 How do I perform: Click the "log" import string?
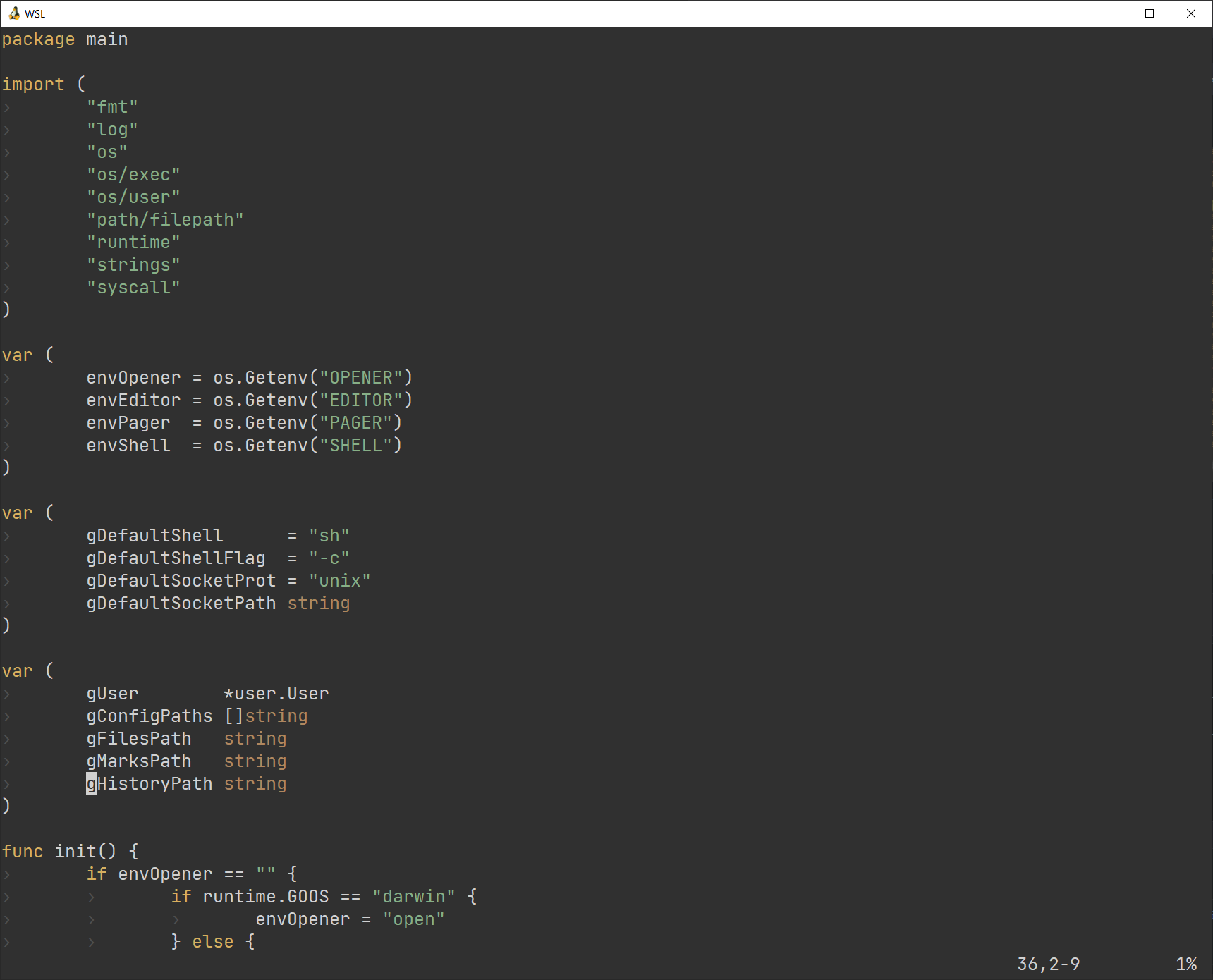click(x=112, y=130)
